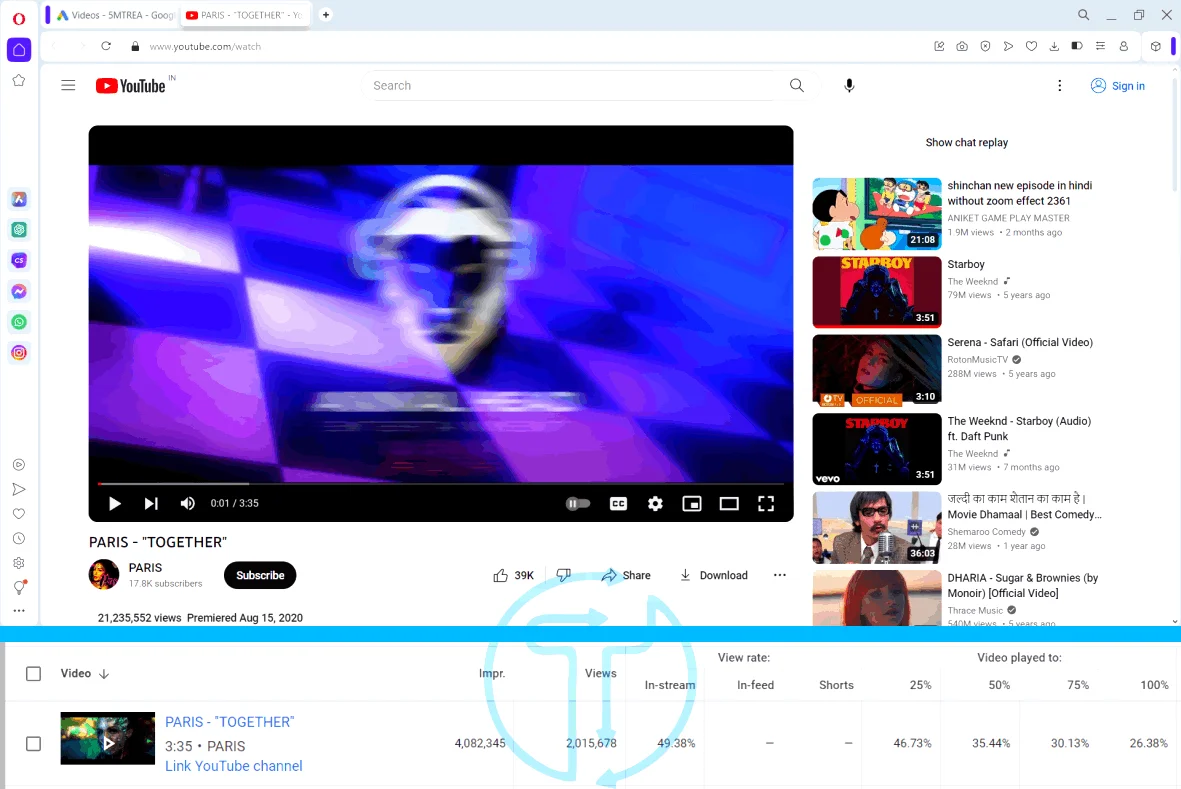1181x789 pixels.
Task: Like the video with 39K likes
Action: click(513, 575)
